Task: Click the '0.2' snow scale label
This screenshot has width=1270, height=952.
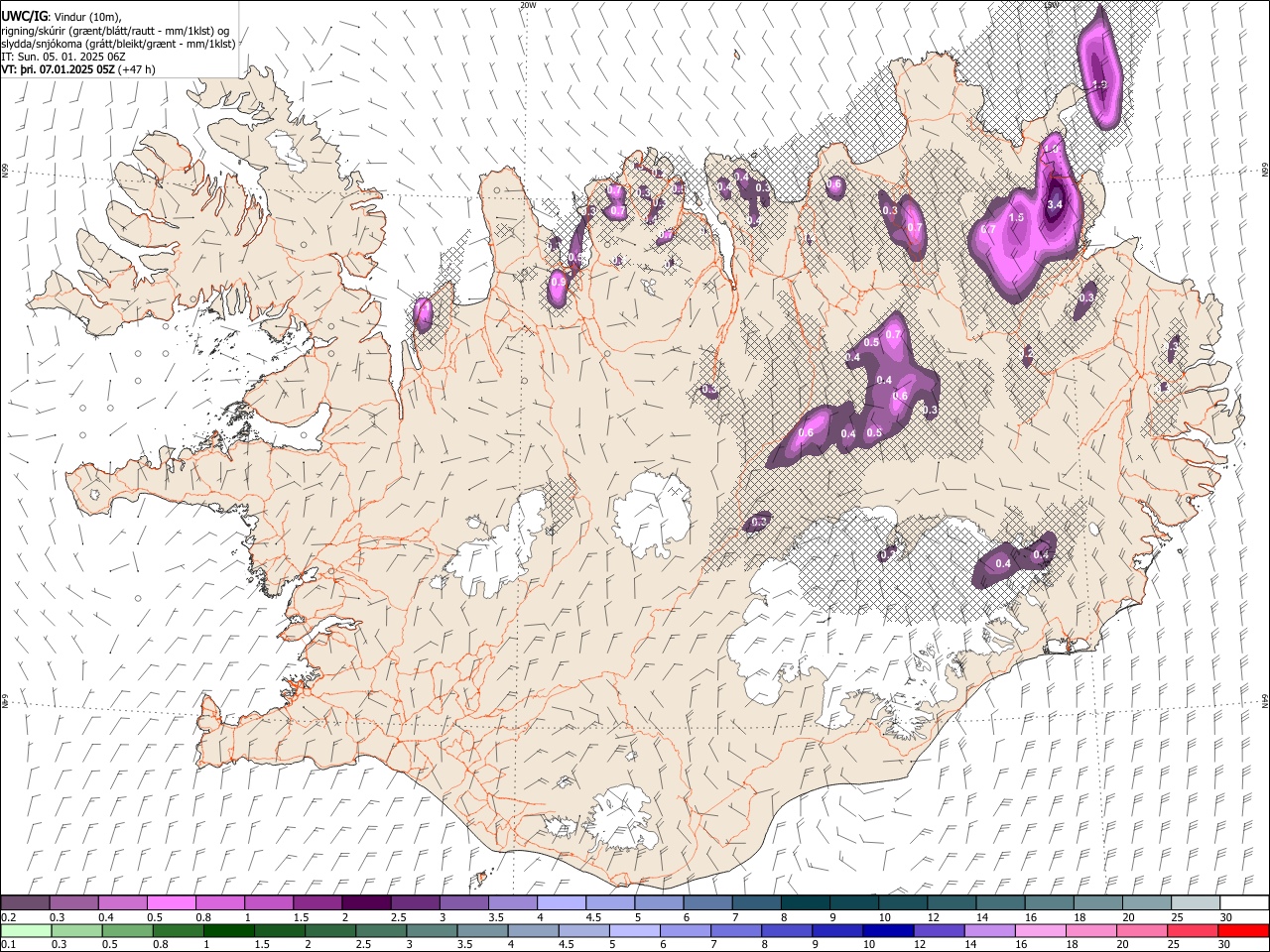Action: pos(8,917)
